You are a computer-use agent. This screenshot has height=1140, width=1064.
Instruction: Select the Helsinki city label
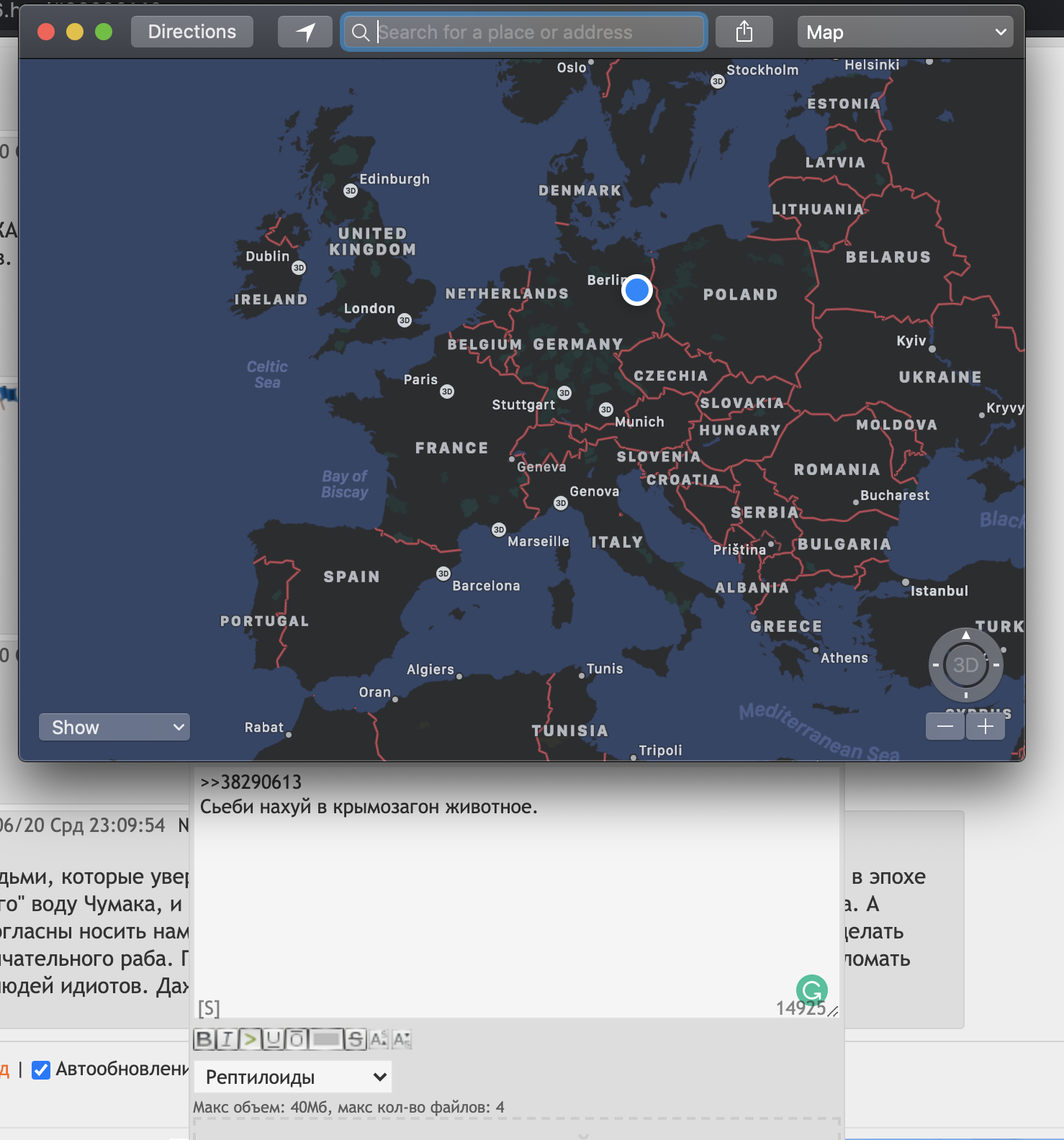[x=872, y=65]
